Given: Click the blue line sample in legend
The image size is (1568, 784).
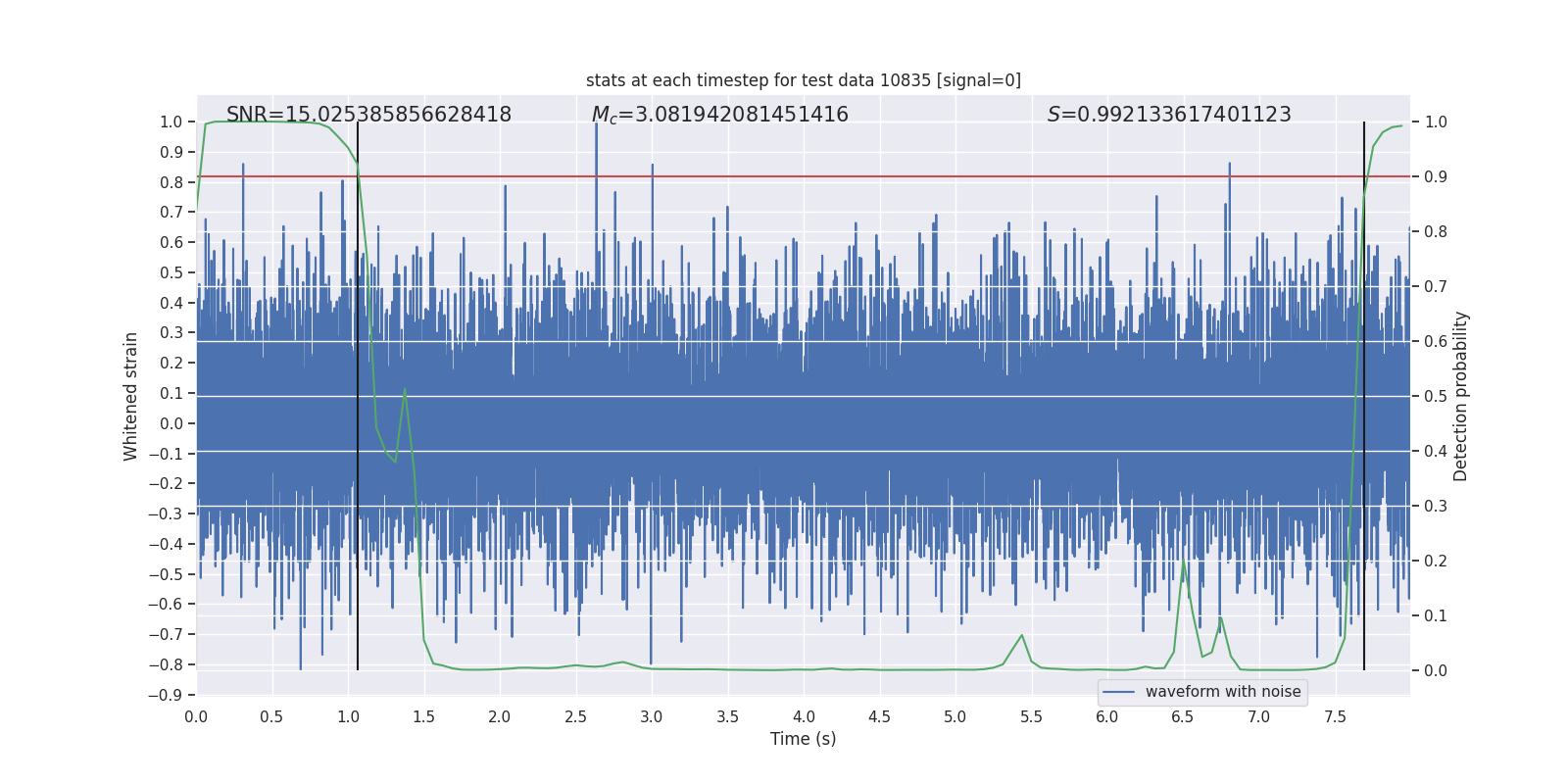Looking at the screenshot, I should [x=1118, y=692].
